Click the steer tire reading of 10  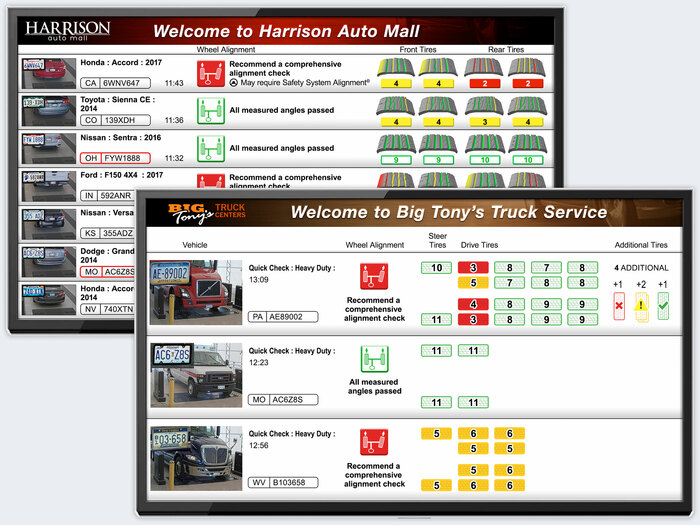[x=436, y=268]
